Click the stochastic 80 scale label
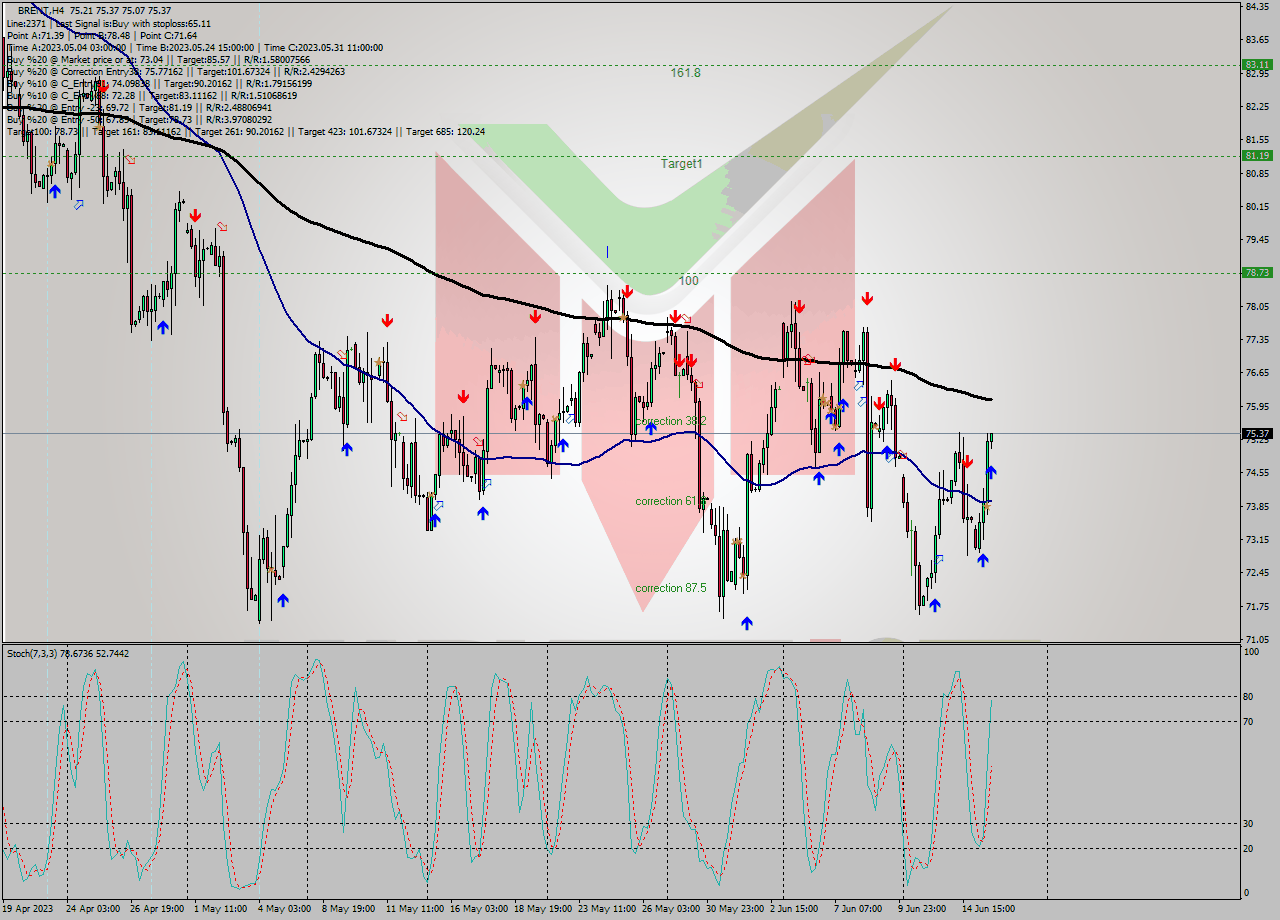This screenshot has height=920, width=1280. [1248, 696]
